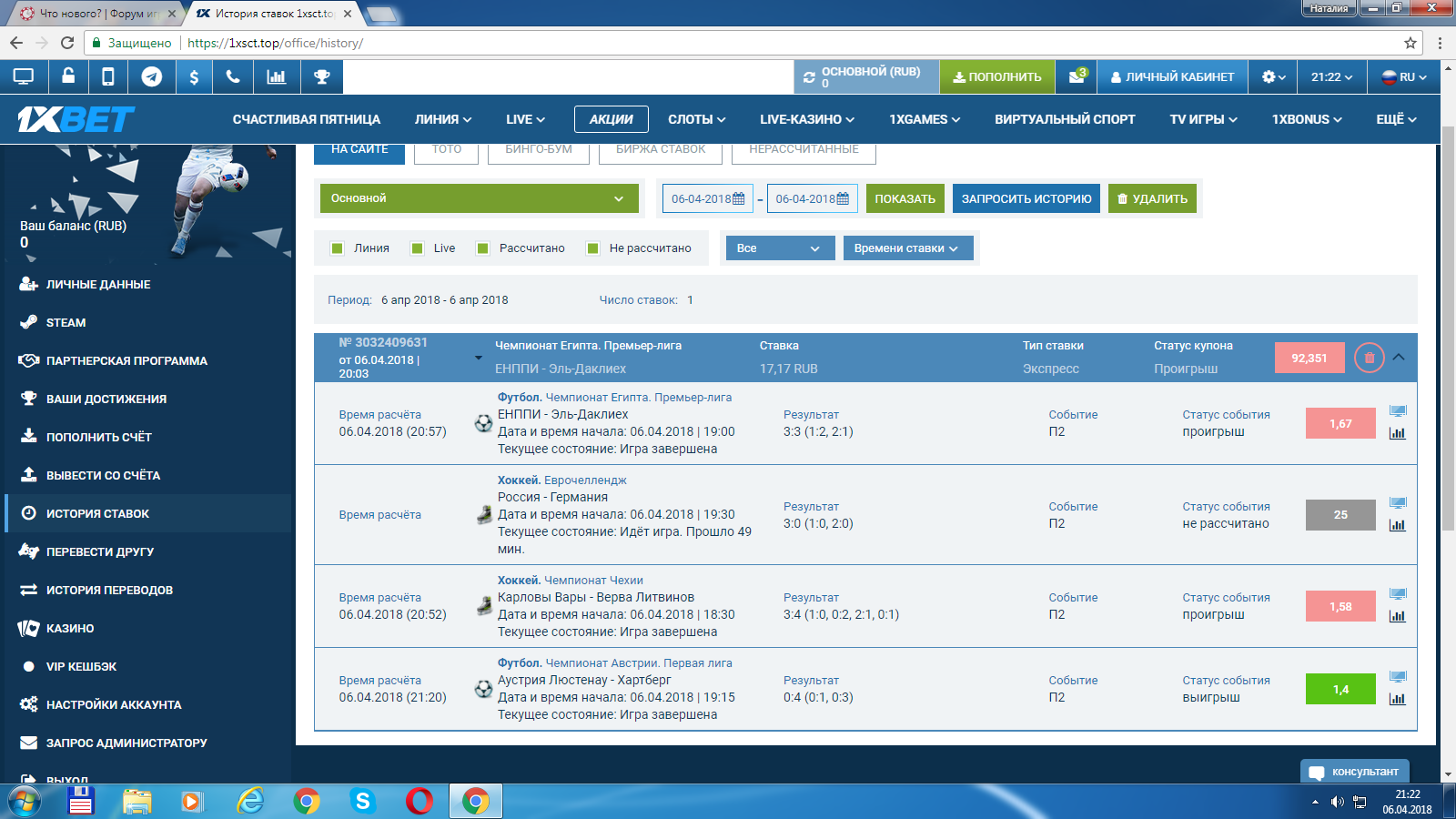Open the LIVE-КАЗИНО menu
The height and width of the screenshot is (819, 1456).
point(807,119)
